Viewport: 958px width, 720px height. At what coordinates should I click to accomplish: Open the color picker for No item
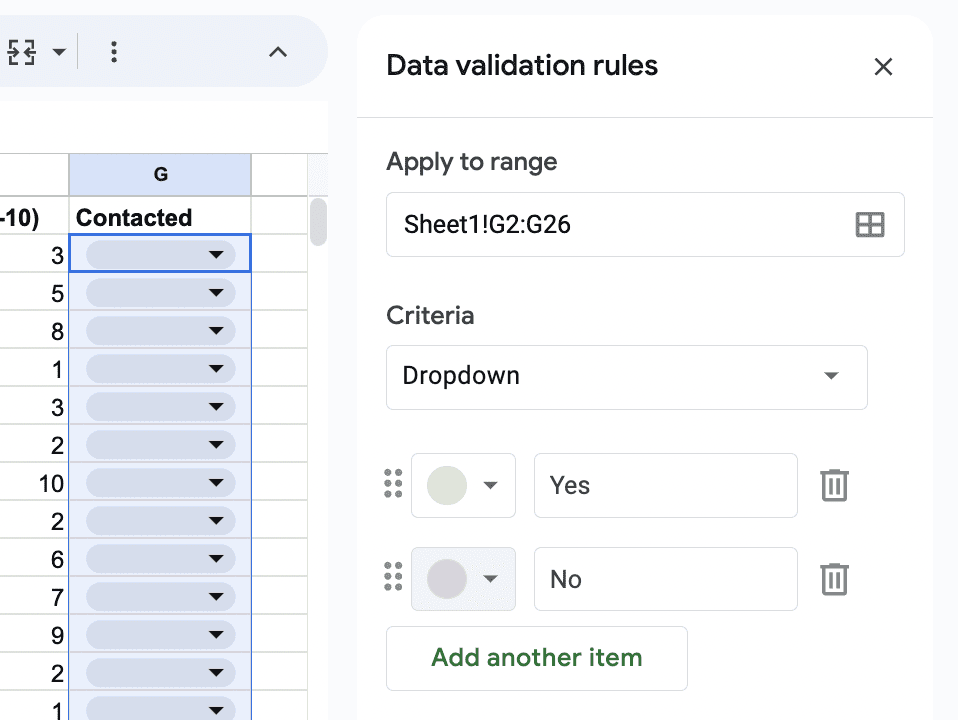(463, 579)
